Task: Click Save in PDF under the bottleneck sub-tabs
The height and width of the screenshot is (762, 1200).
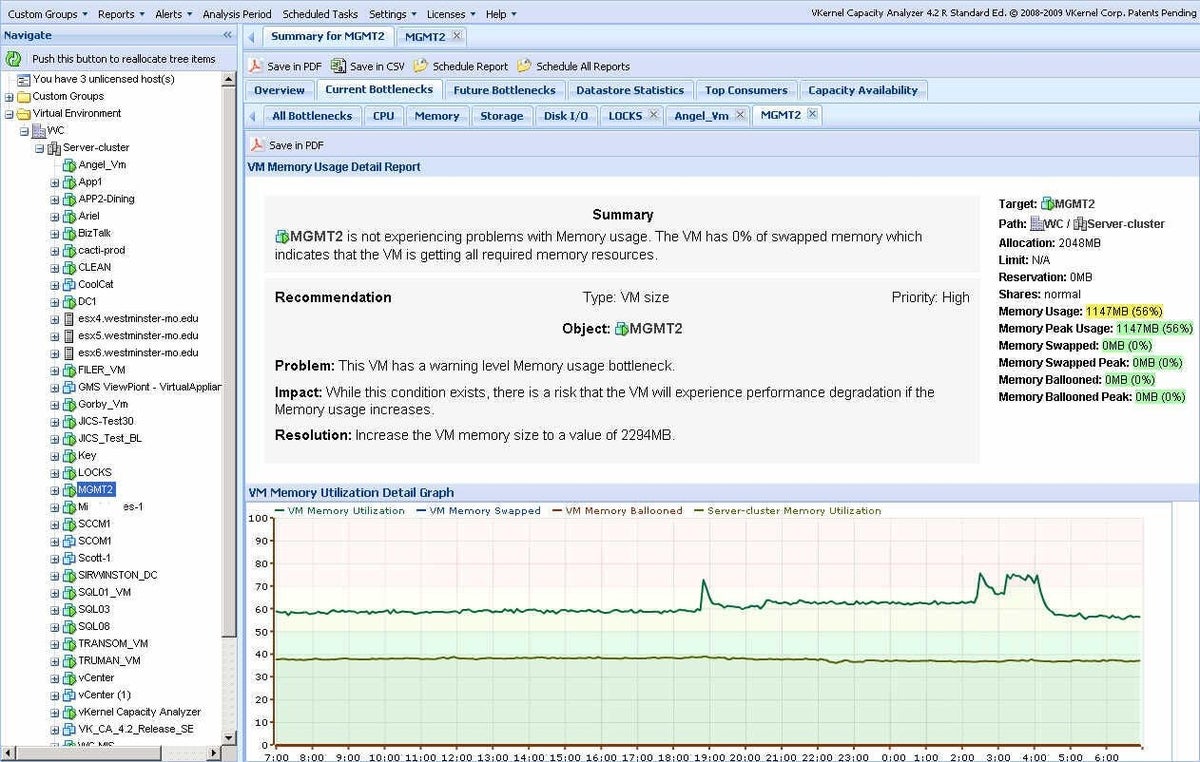Action: click(x=287, y=145)
